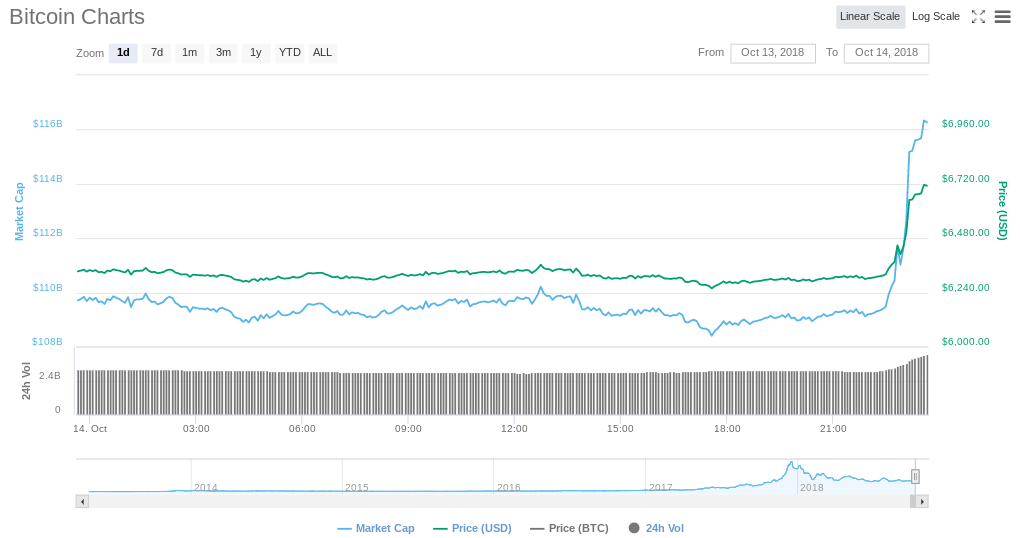Switch to Log Scale
Image resolution: width=1020 pixels, height=538 pixels.
coord(935,17)
